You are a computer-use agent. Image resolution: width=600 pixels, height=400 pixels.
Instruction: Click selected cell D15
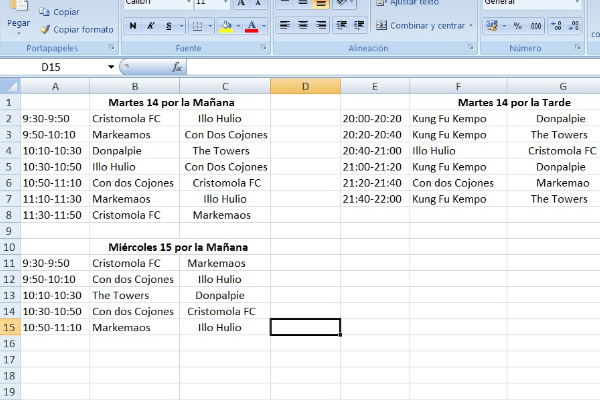305,327
